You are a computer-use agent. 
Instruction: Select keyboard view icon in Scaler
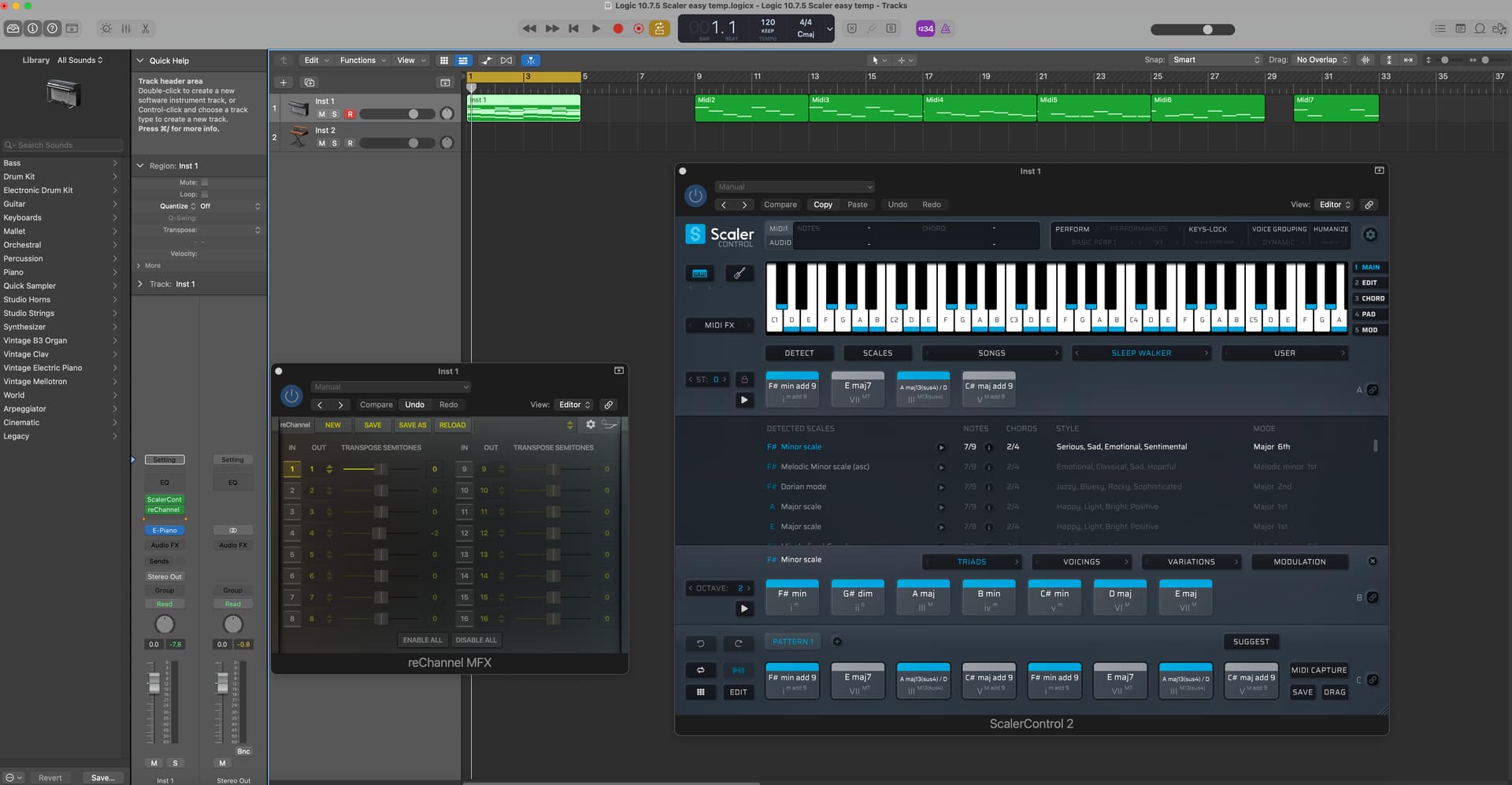click(x=699, y=273)
